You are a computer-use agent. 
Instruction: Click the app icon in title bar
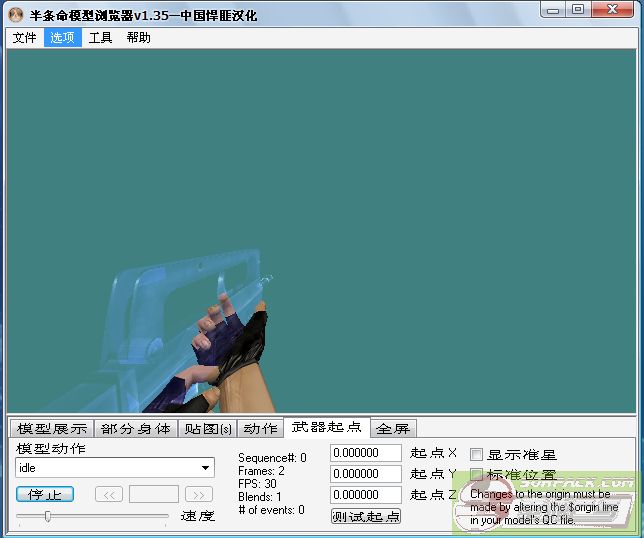coord(17,15)
